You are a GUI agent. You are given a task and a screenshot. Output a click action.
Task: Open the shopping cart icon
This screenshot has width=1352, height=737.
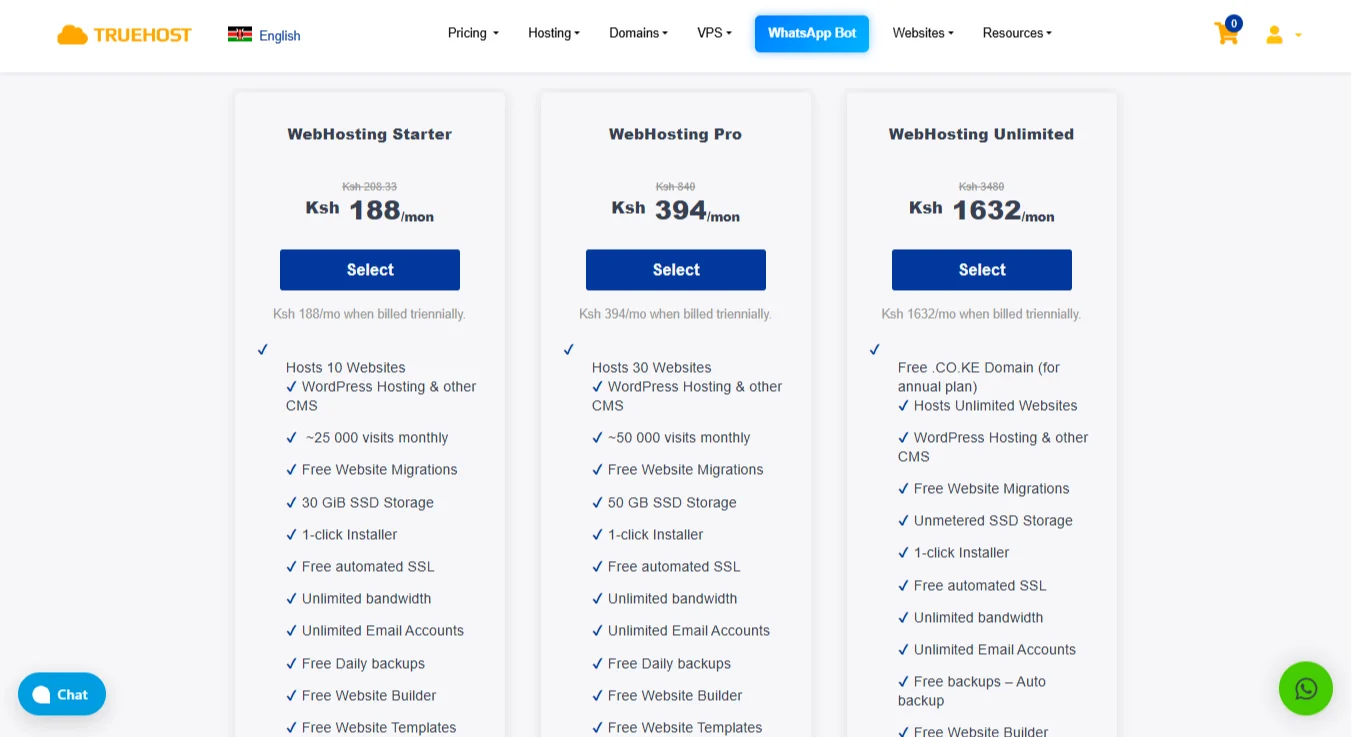coord(1227,33)
